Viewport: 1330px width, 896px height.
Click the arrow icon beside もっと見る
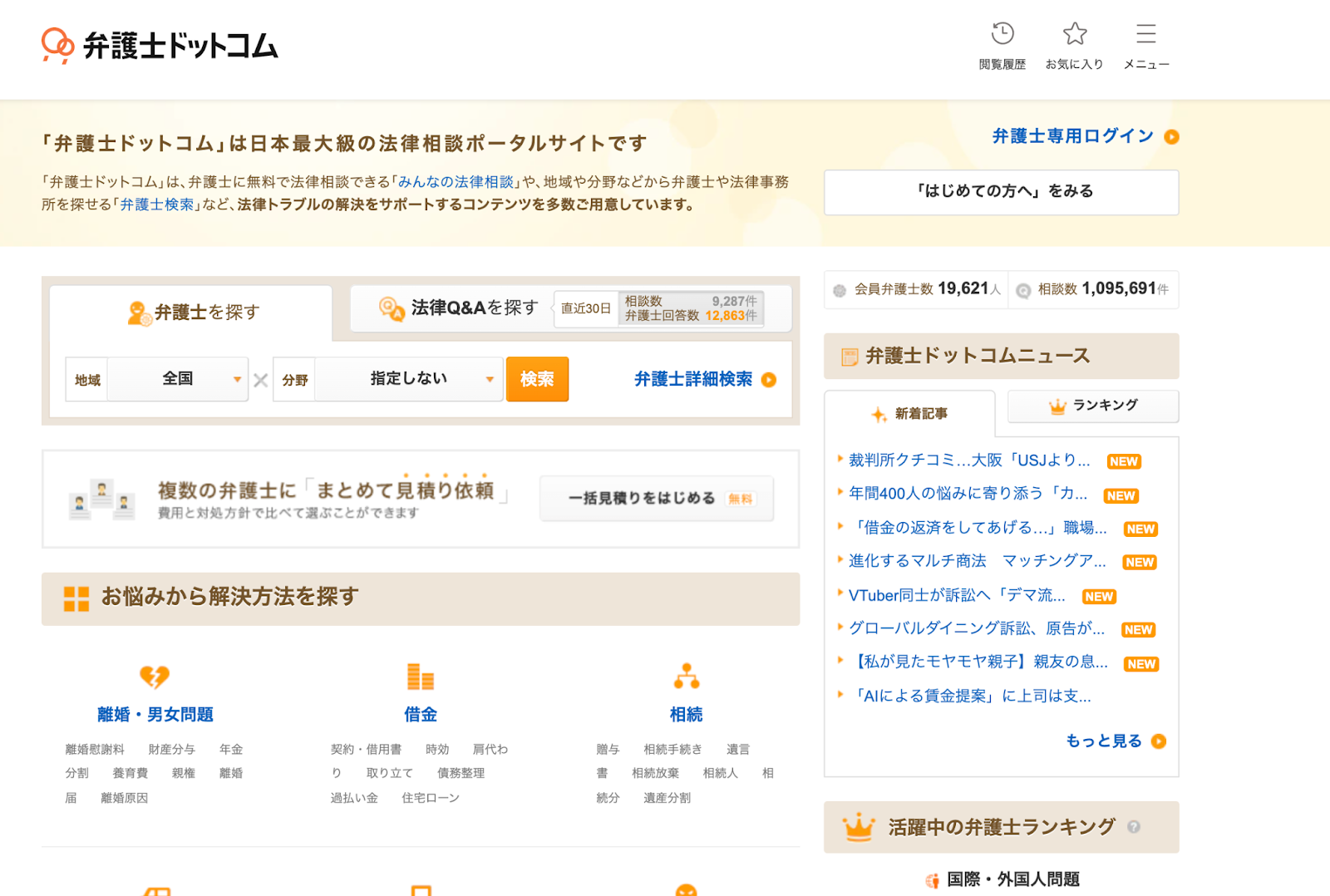tap(1159, 741)
